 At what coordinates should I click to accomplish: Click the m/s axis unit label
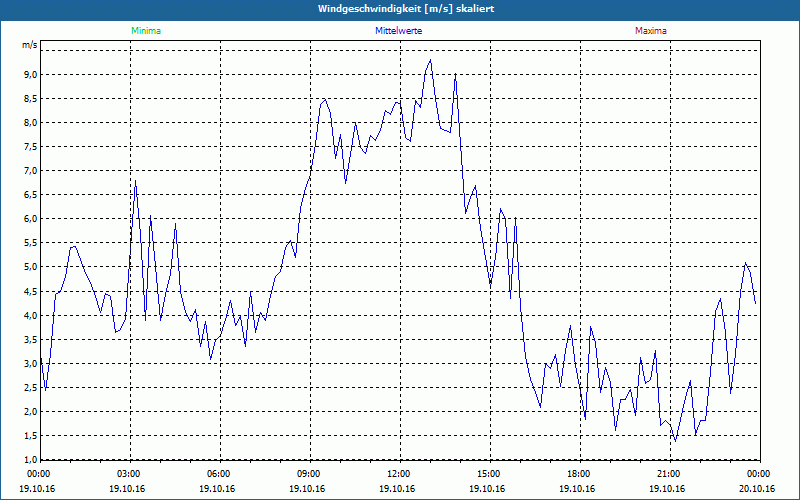click(30, 45)
